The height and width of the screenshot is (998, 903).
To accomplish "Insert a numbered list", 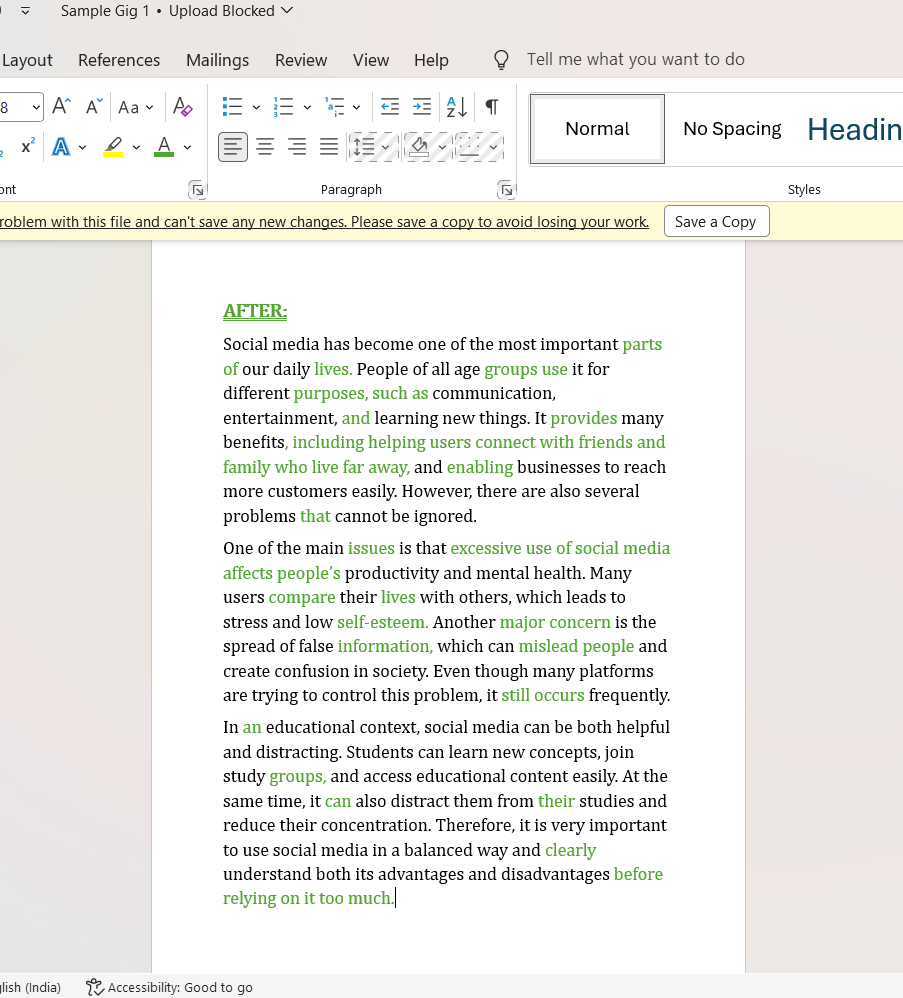I will point(283,107).
